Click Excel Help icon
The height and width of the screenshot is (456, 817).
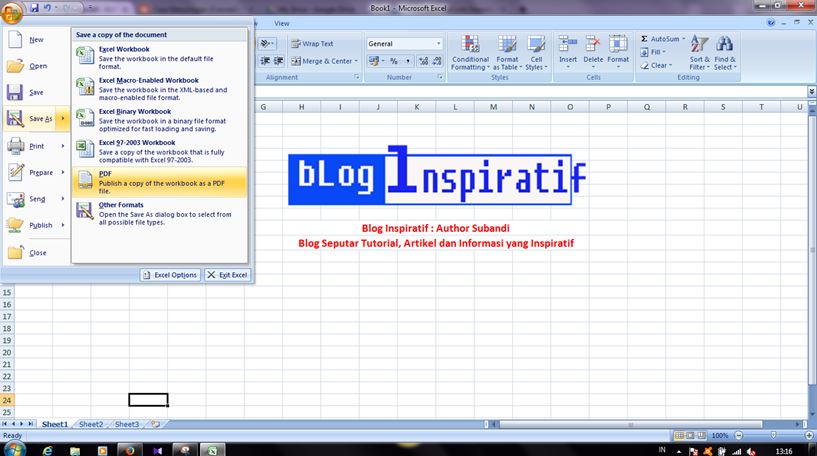(x=771, y=23)
